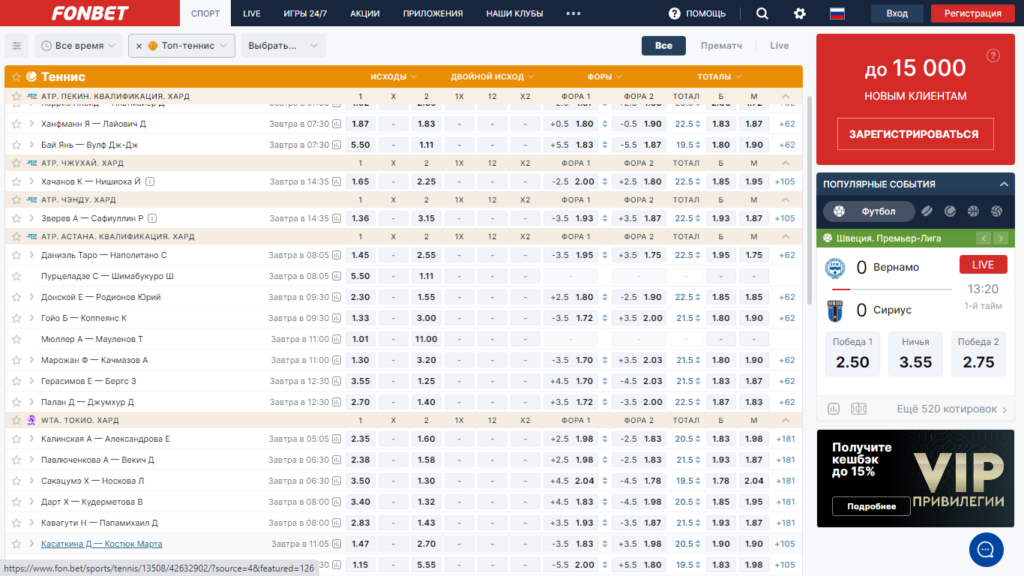Open the Спорт tab

[205, 13]
